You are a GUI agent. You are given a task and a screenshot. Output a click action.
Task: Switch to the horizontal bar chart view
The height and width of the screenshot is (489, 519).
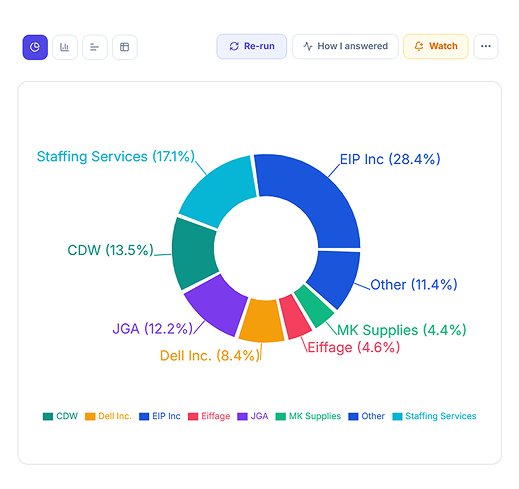click(x=95, y=47)
